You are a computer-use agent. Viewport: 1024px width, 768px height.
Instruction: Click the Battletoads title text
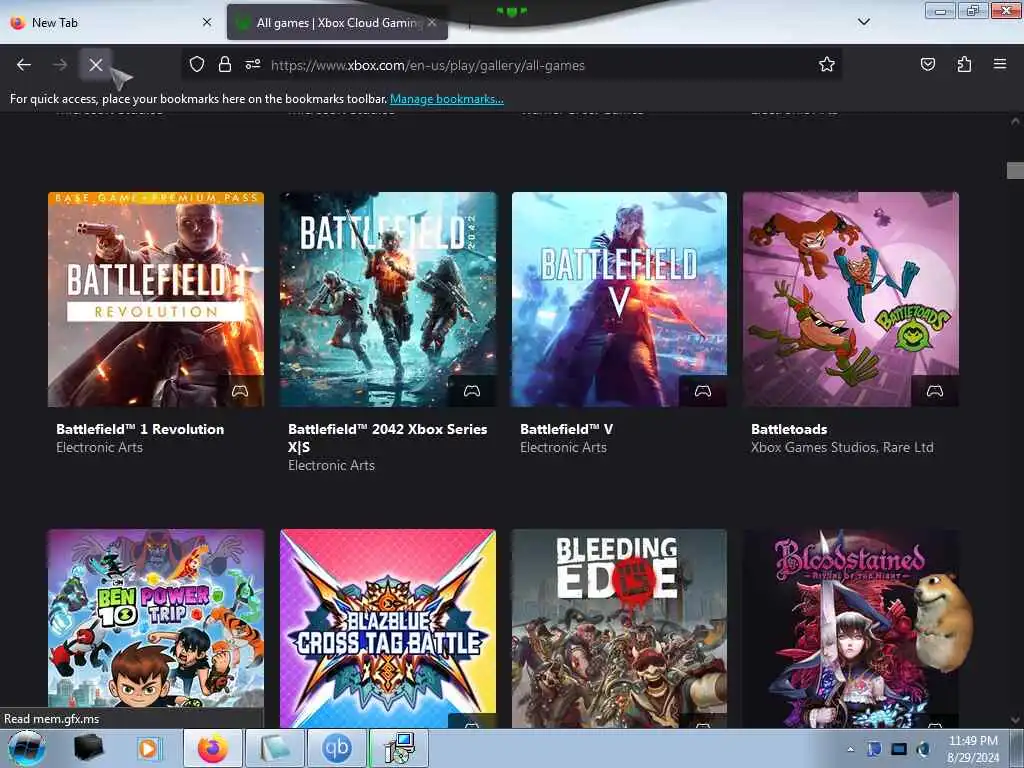point(789,429)
